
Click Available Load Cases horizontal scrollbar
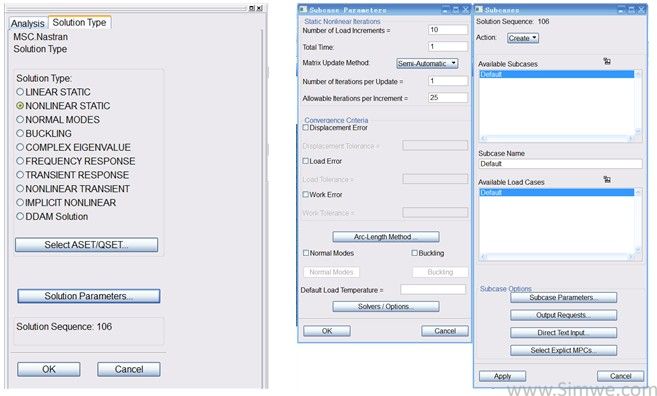pyautogui.click(x=556, y=256)
